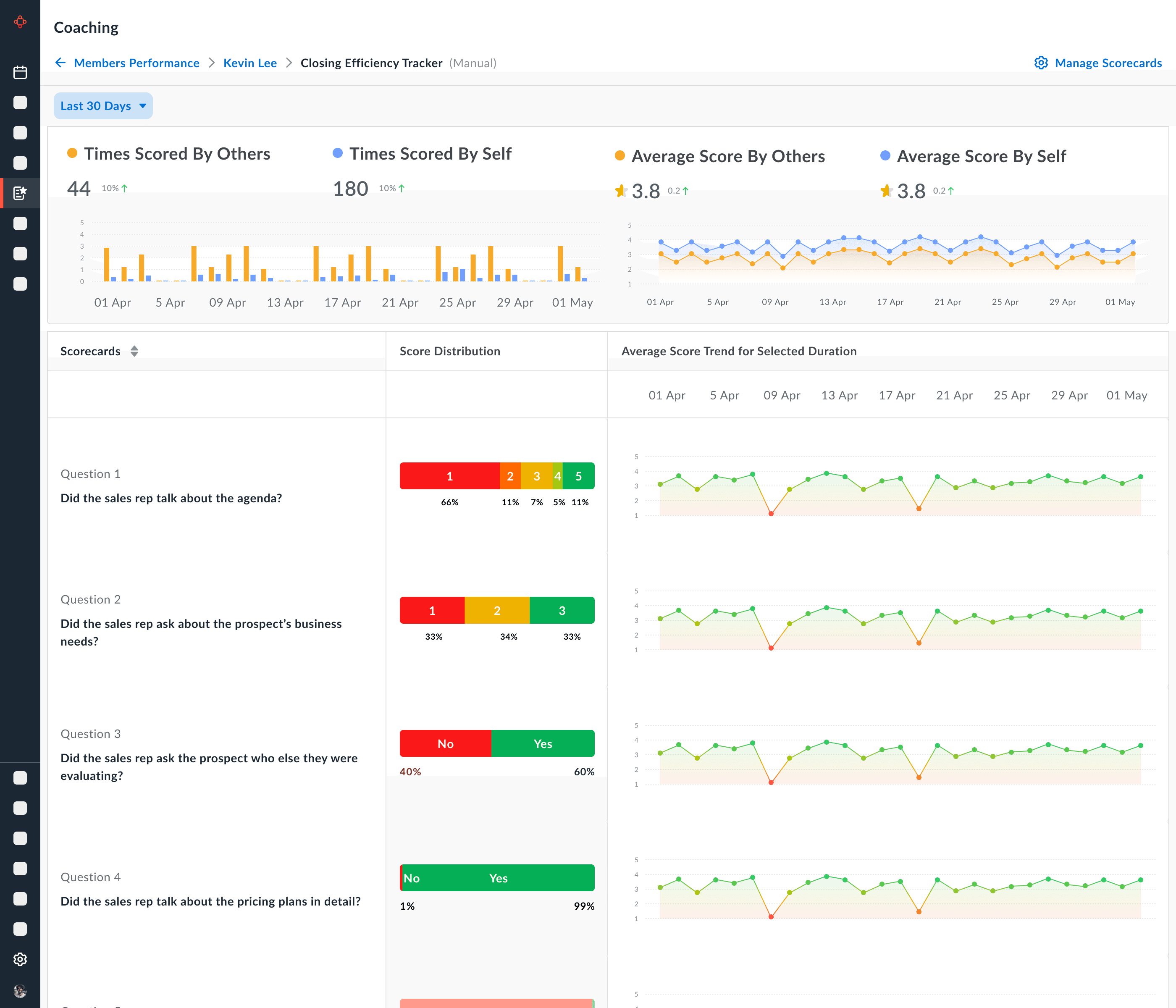Click the star icon beside Average Score By Others
1176x1008 pixels.
(x=621, y=191)
